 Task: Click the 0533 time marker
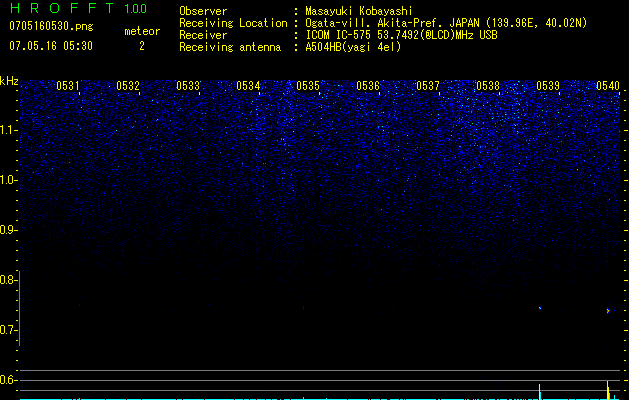[188, 85]
